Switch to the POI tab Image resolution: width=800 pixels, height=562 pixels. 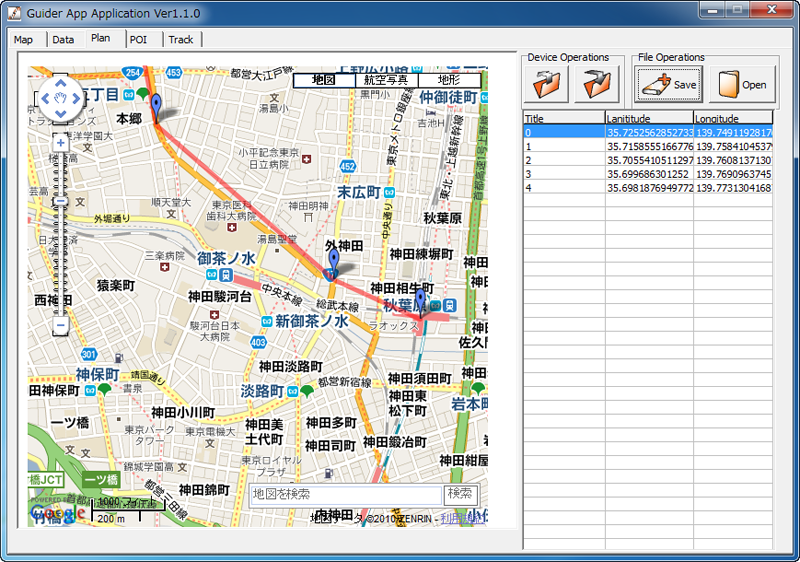(x=138, y=39)
